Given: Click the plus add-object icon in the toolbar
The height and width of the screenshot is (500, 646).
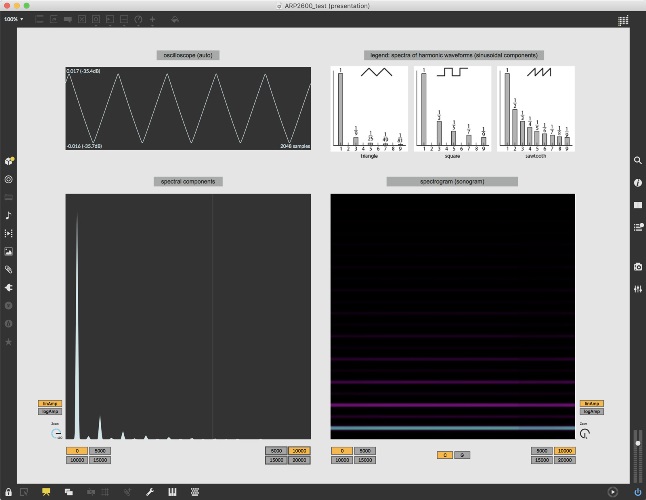Looking at the screenshot, I should tap(152, 19).
